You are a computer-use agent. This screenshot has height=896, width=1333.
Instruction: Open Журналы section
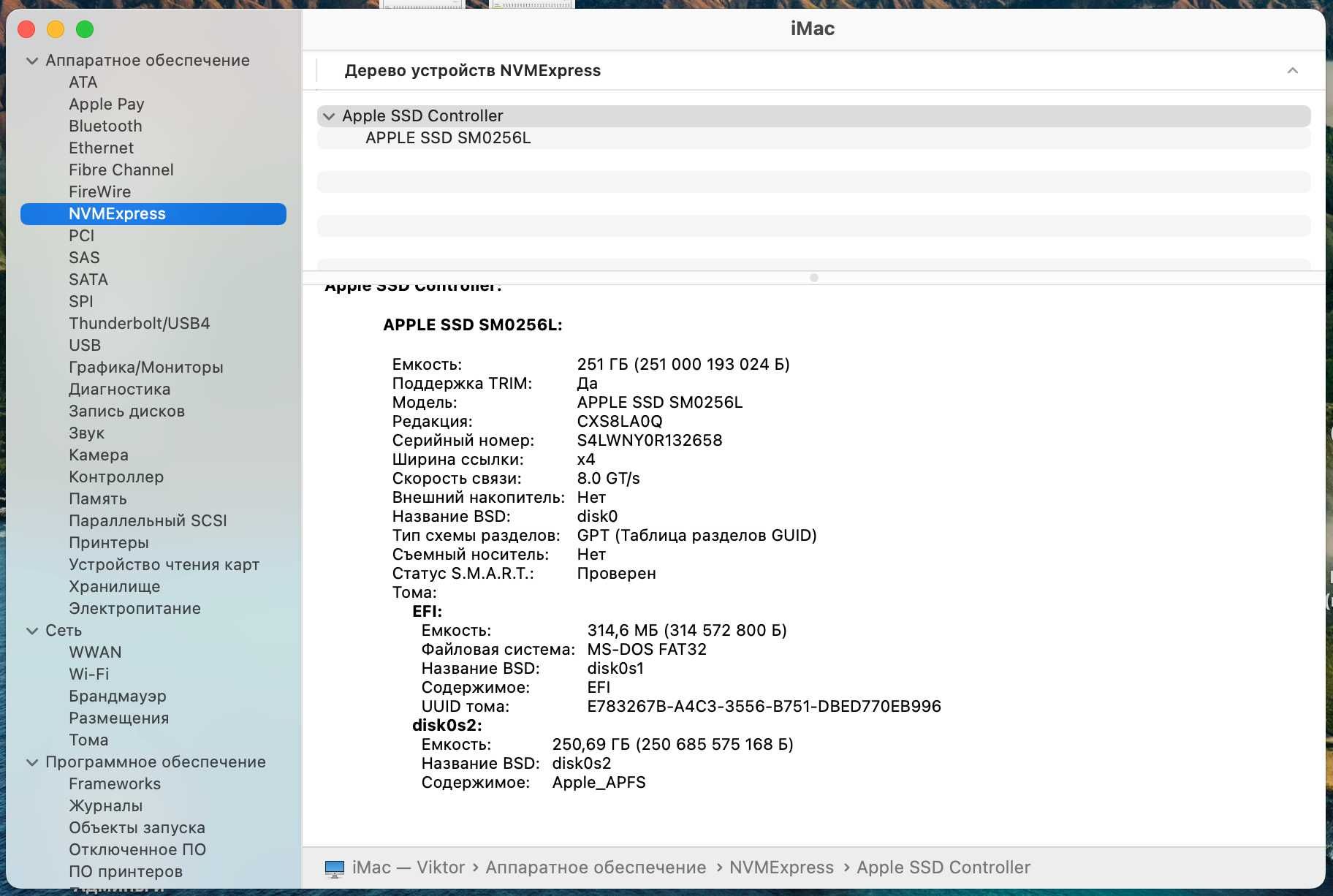pyautogui.click(x=106, y=806)
